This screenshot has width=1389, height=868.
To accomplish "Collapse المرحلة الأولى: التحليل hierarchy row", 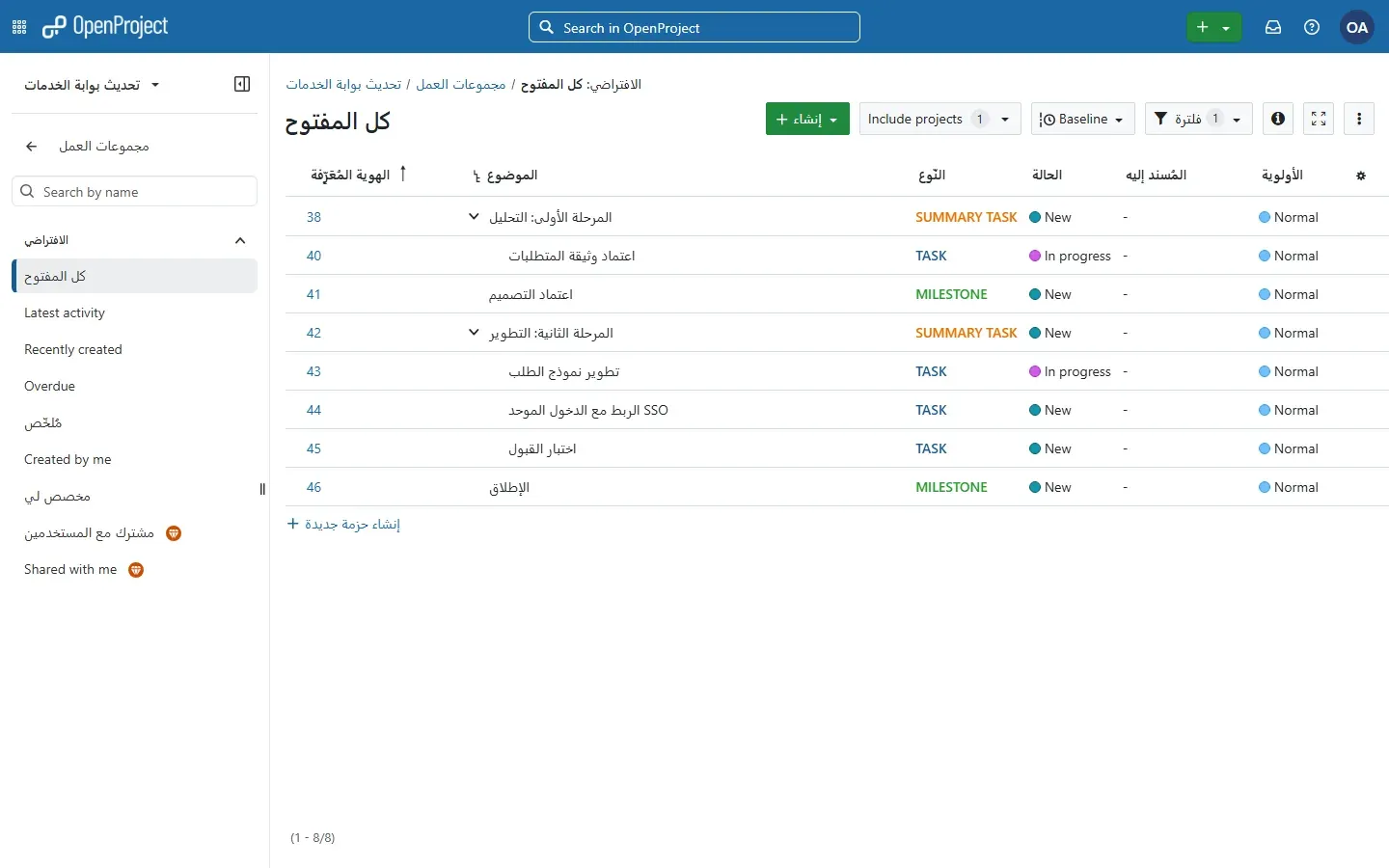I will pyautogui.click(x=474, y=217).
